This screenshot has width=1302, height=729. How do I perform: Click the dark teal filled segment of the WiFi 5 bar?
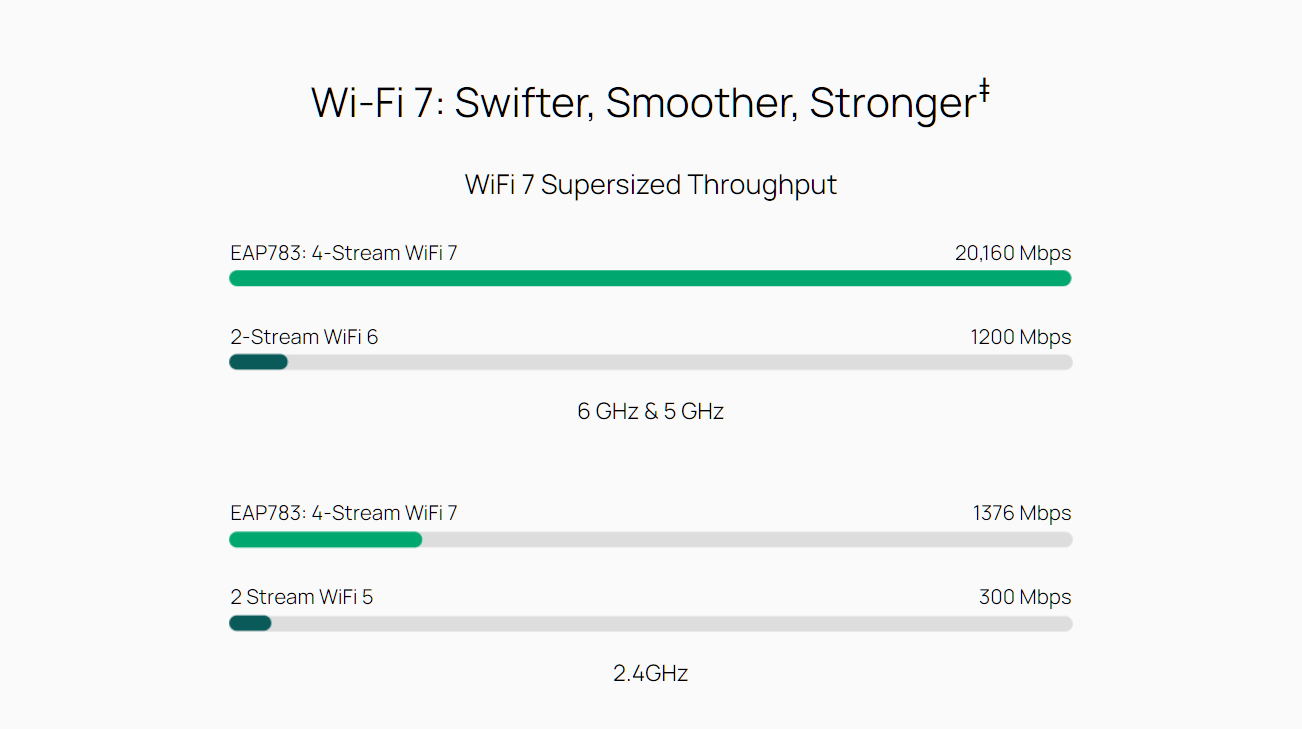pyautogui.click(x=250, y=623)
